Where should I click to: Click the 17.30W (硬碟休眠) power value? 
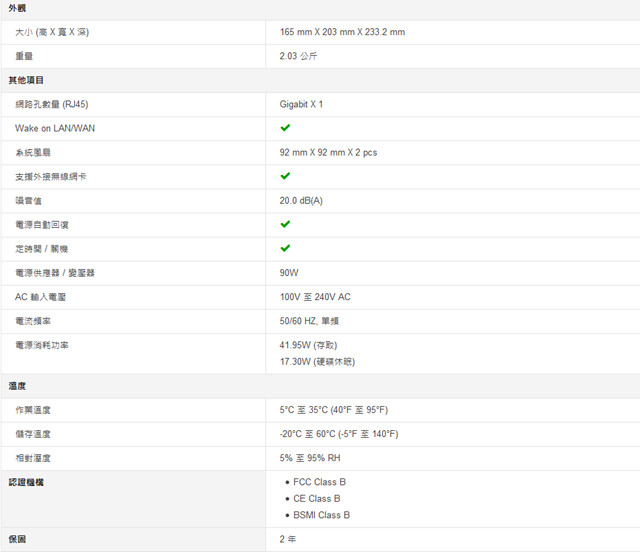pos(317,361)
